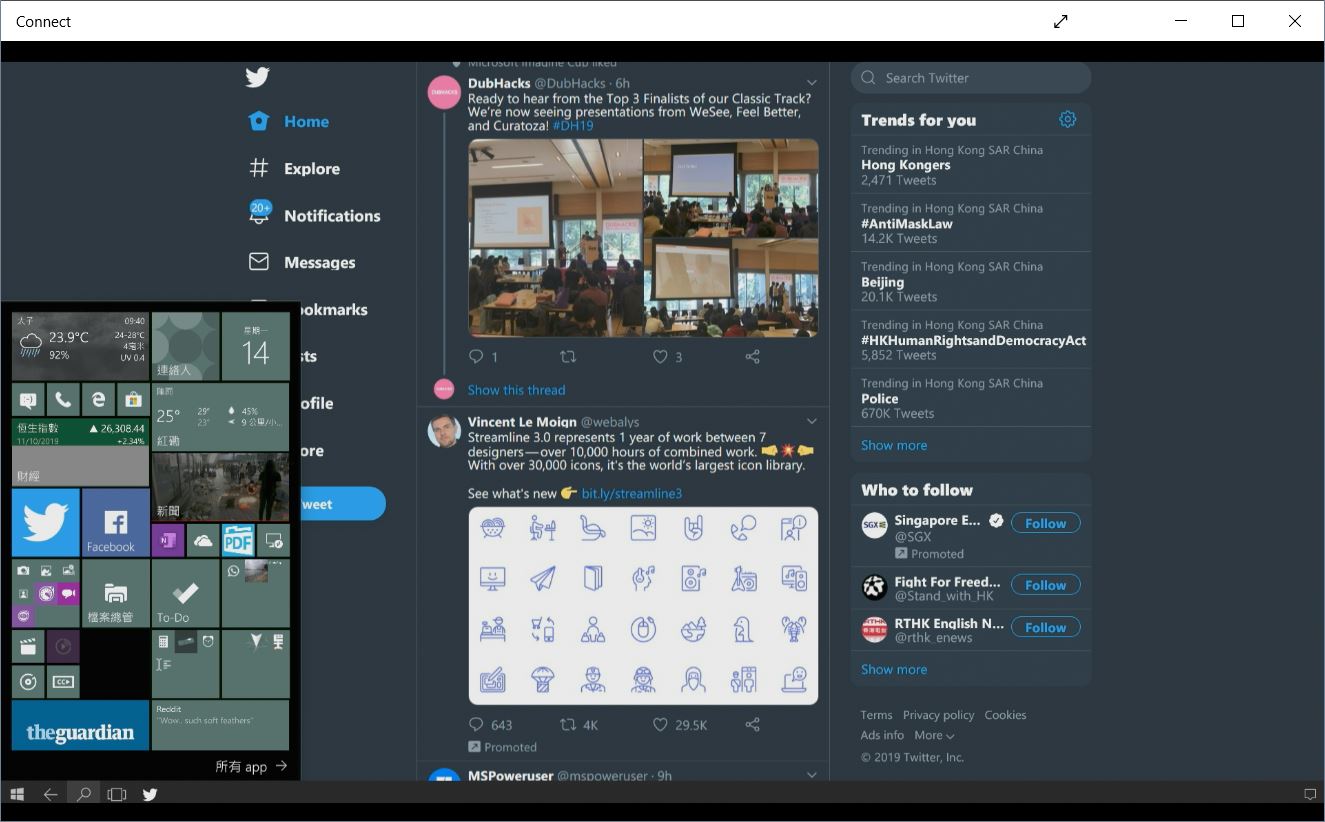
Task: Open the Reddit live tile
Action: (220, 725)
